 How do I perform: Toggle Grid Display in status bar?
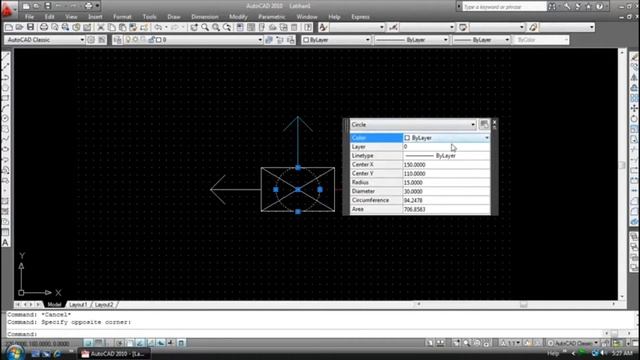[x=98, y=343]
